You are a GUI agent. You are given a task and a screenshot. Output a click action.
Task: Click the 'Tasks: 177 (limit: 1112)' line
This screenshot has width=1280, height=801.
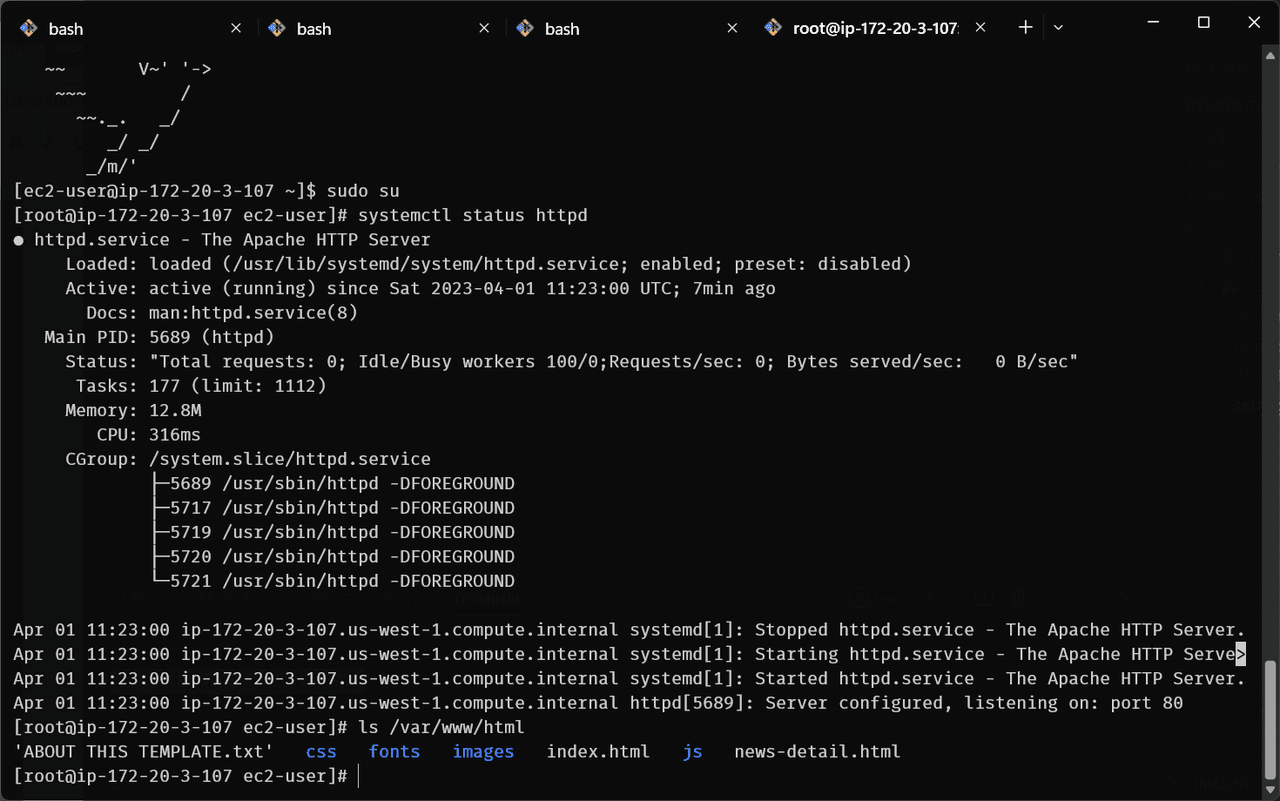click(x=201, y=386)
